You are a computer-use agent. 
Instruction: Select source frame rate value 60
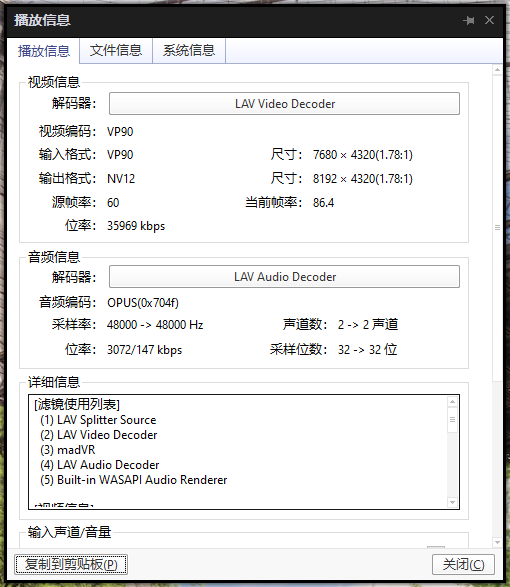coord(113,203)
